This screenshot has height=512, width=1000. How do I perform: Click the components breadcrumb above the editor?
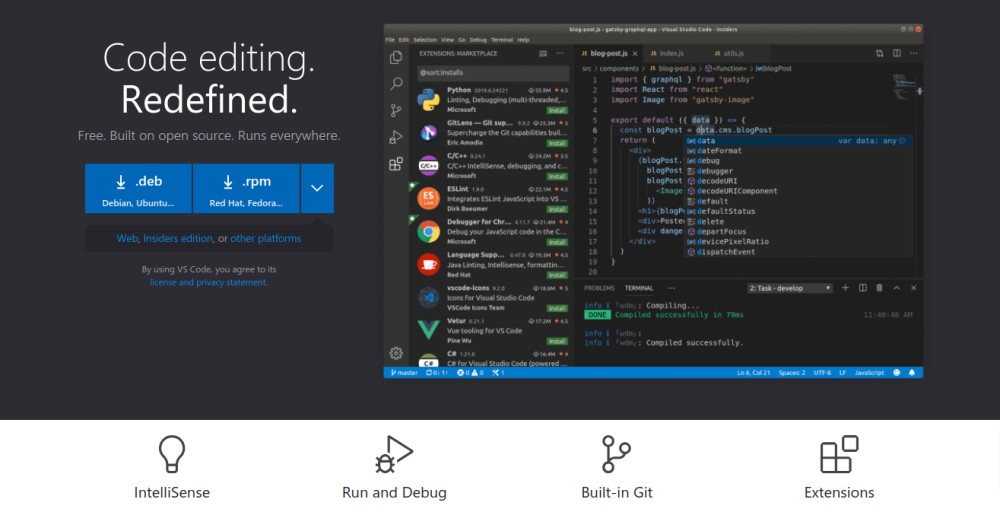619,68
